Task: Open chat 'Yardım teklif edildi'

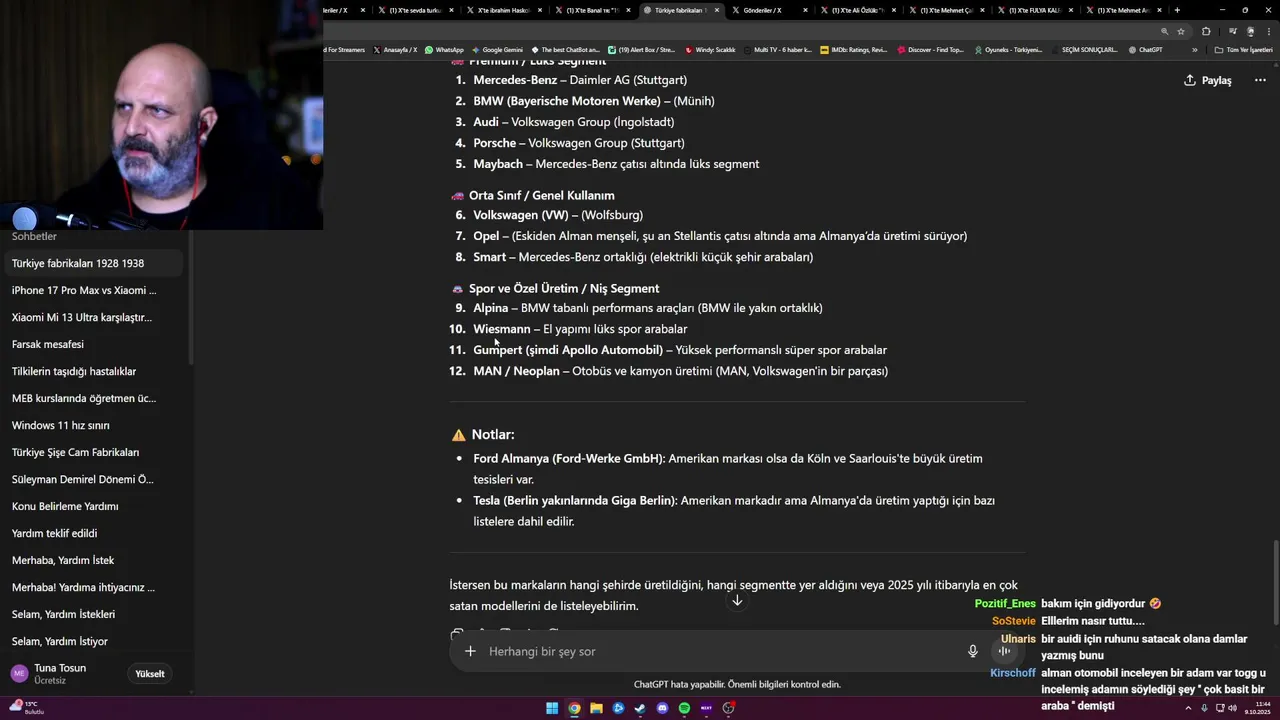Action: (92, 533)
